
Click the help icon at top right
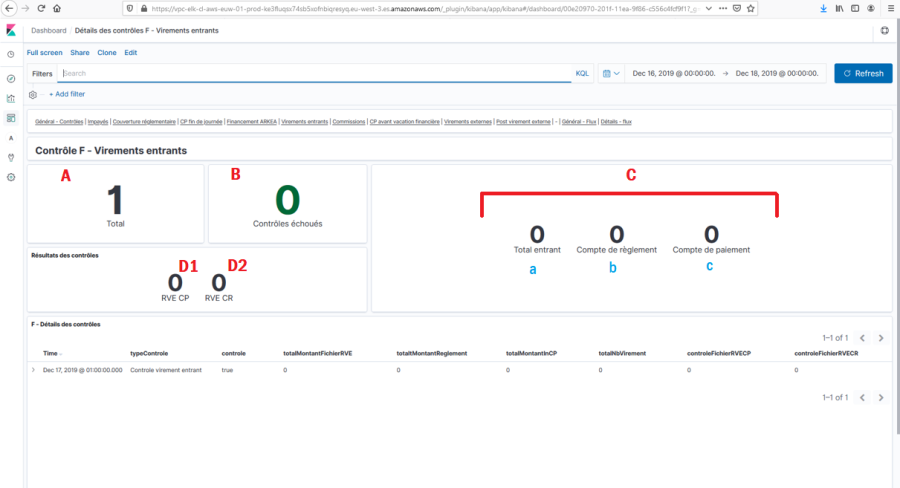pyautogui.click(x=885, y=31)
